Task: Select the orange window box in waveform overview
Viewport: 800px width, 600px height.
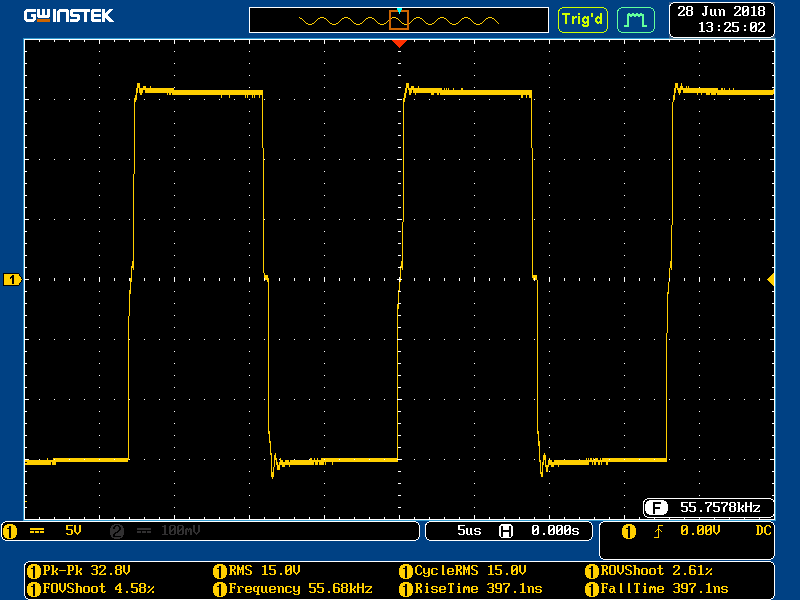Action: pyautogui.click(x=399, y=20)
